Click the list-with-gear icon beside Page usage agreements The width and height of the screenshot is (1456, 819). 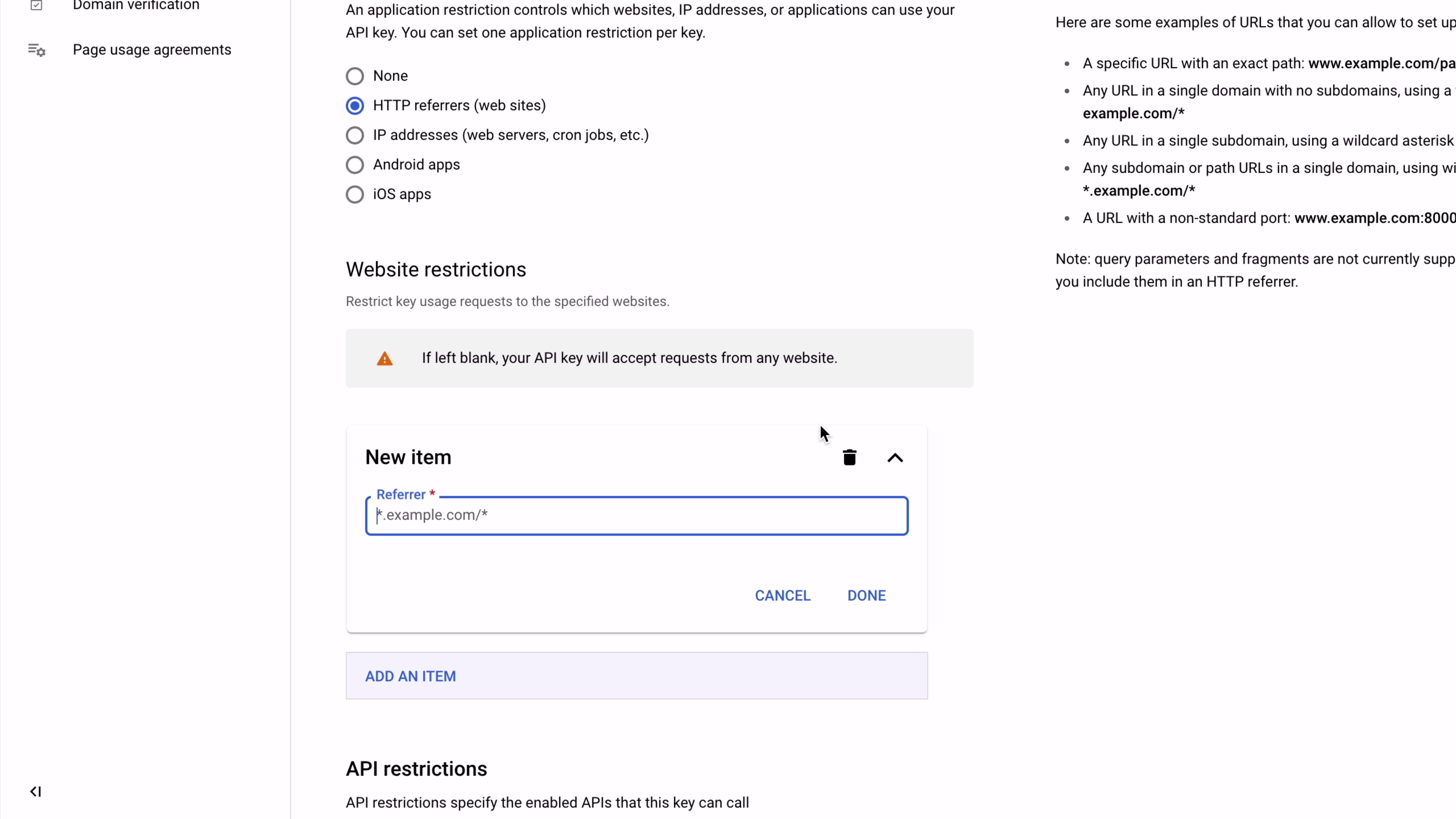[37, 50]
